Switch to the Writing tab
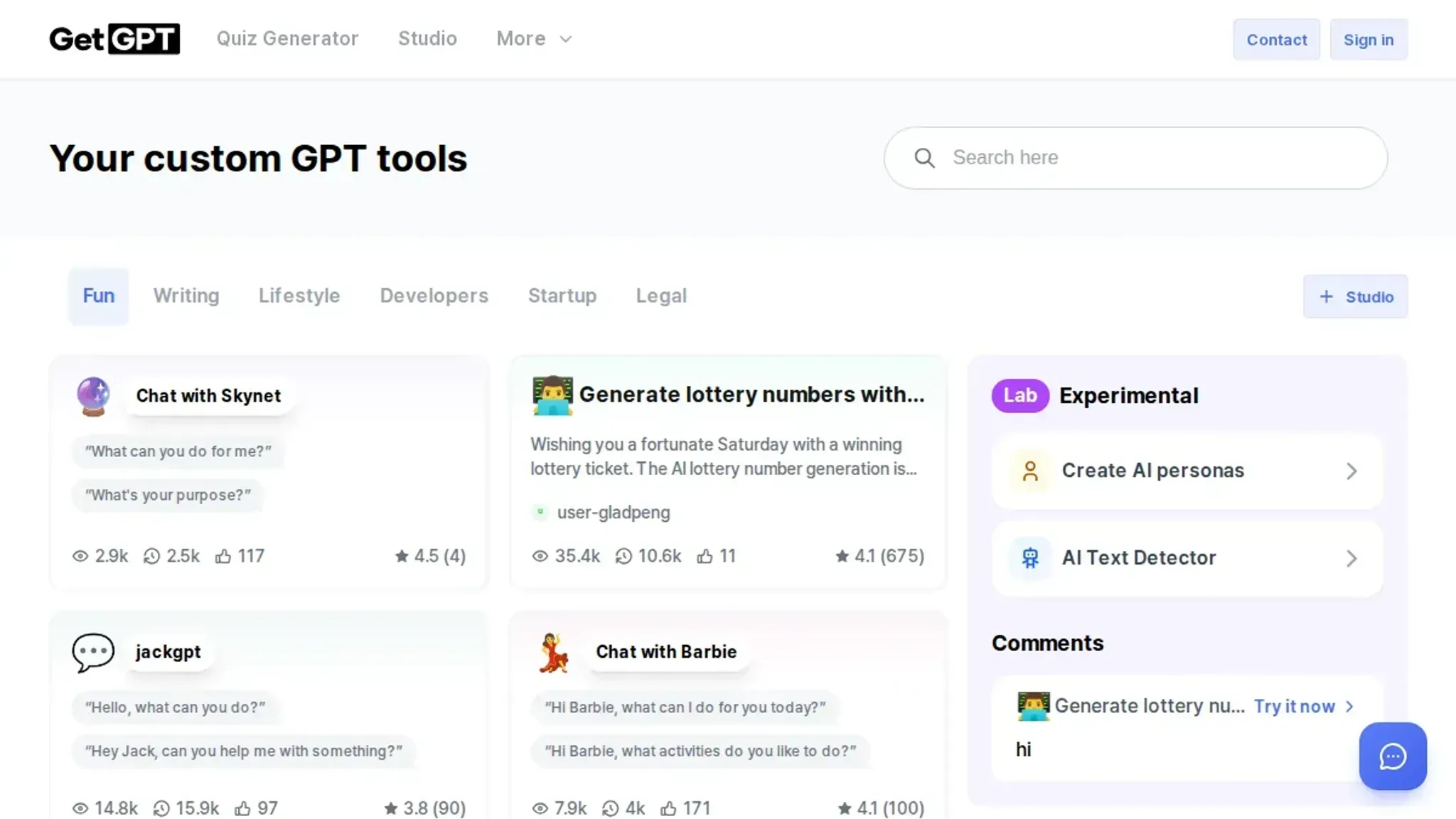 click(186, 296)
